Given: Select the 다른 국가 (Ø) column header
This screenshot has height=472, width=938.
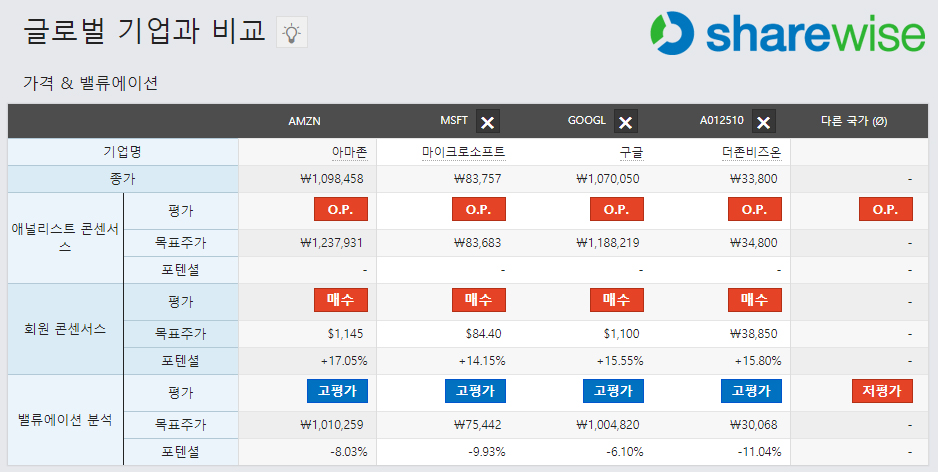Looking at the screenshot, I should pyautogui.click(x=854, y=121).
